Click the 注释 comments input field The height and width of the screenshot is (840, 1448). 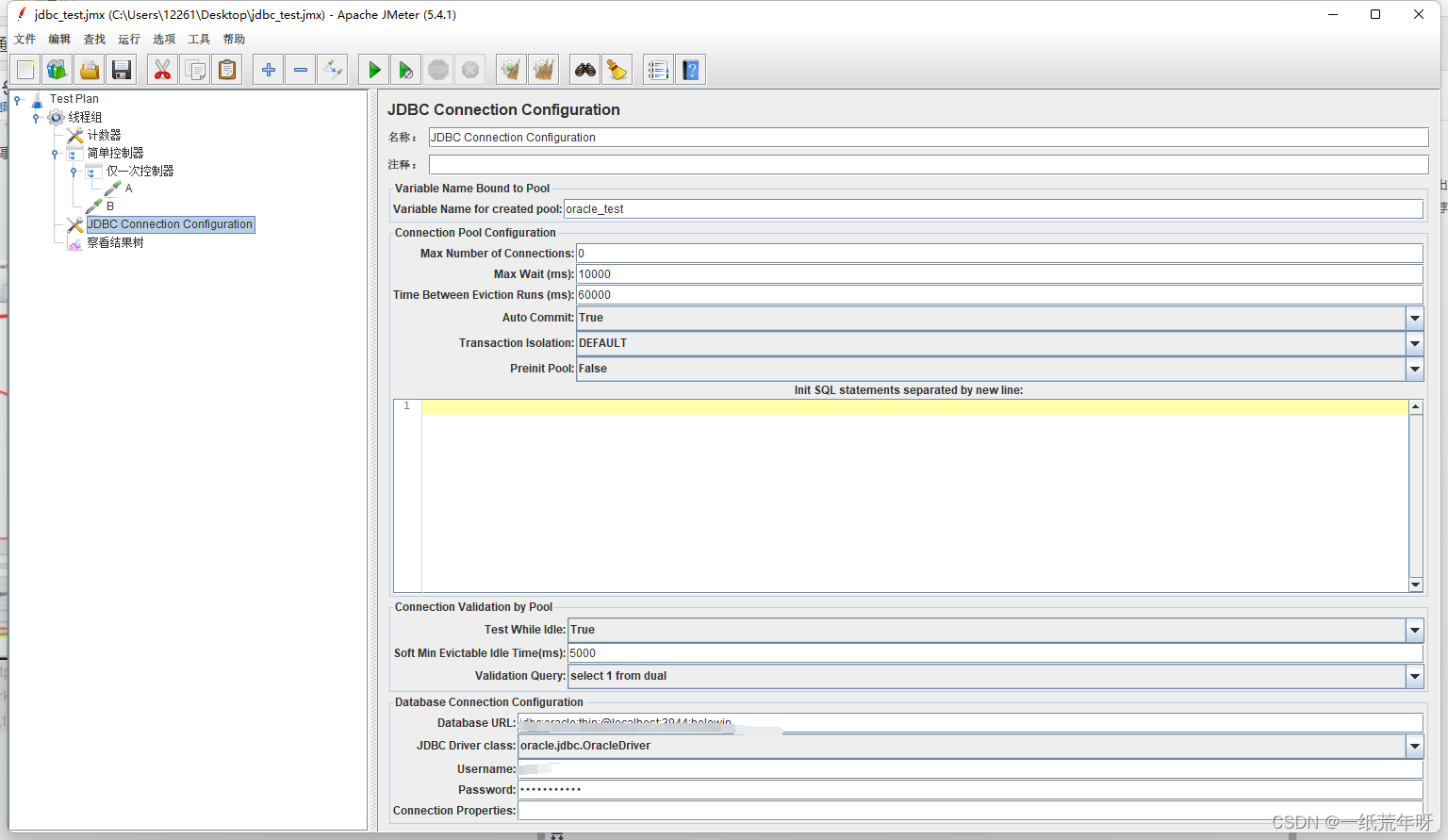pyautogui.click(x=929, y=165)
